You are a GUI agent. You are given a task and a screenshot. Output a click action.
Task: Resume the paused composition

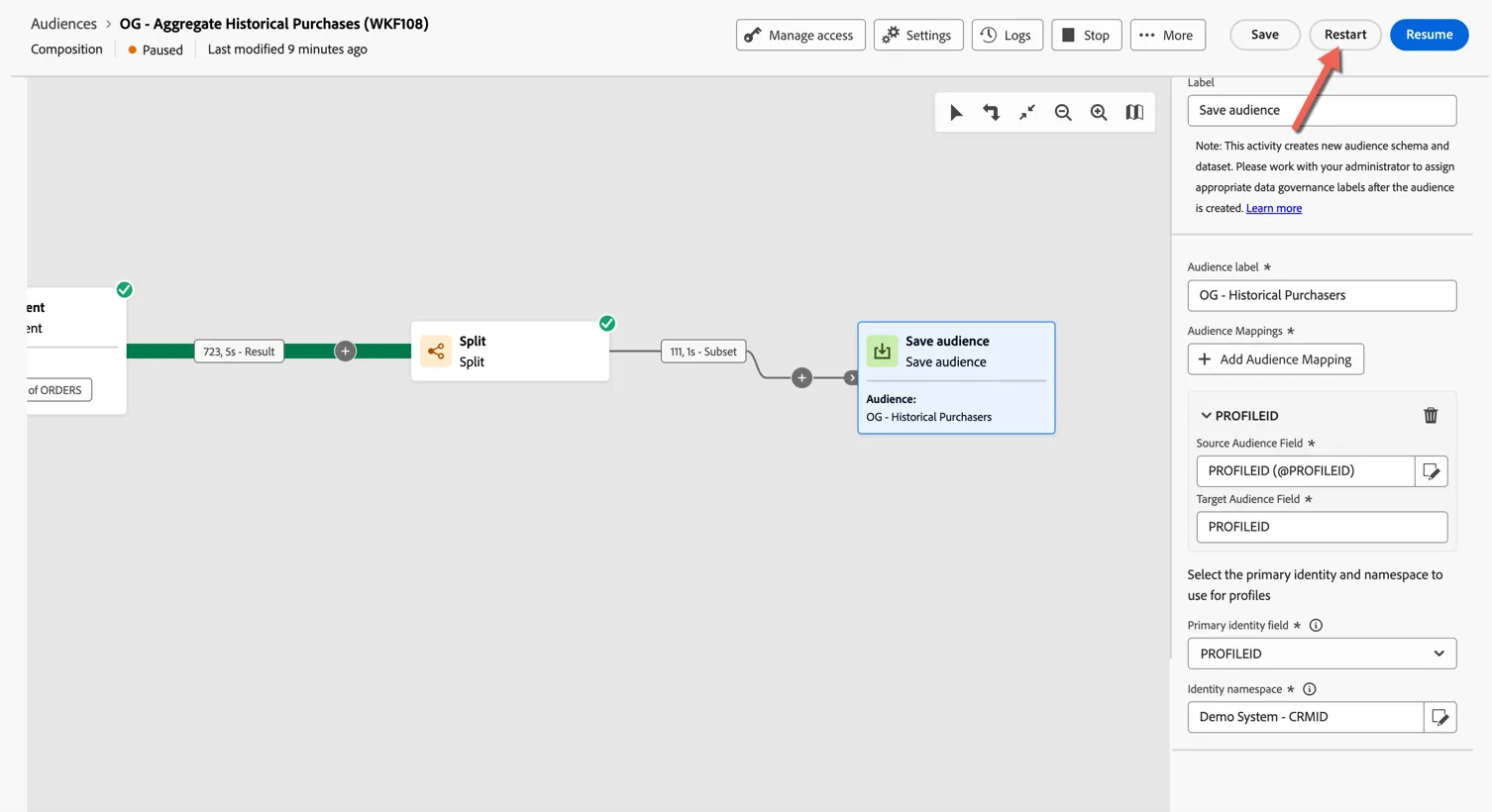coord(1429,35)
